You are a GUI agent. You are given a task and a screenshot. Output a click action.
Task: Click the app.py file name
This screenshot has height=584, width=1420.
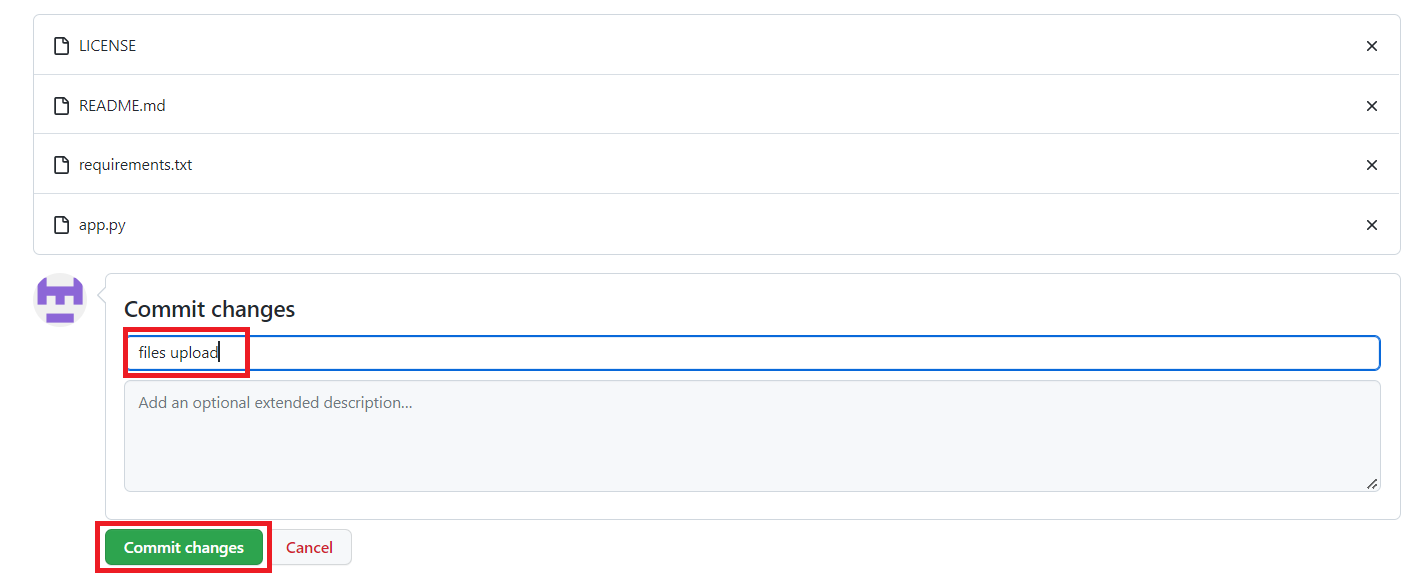(102, 225)
